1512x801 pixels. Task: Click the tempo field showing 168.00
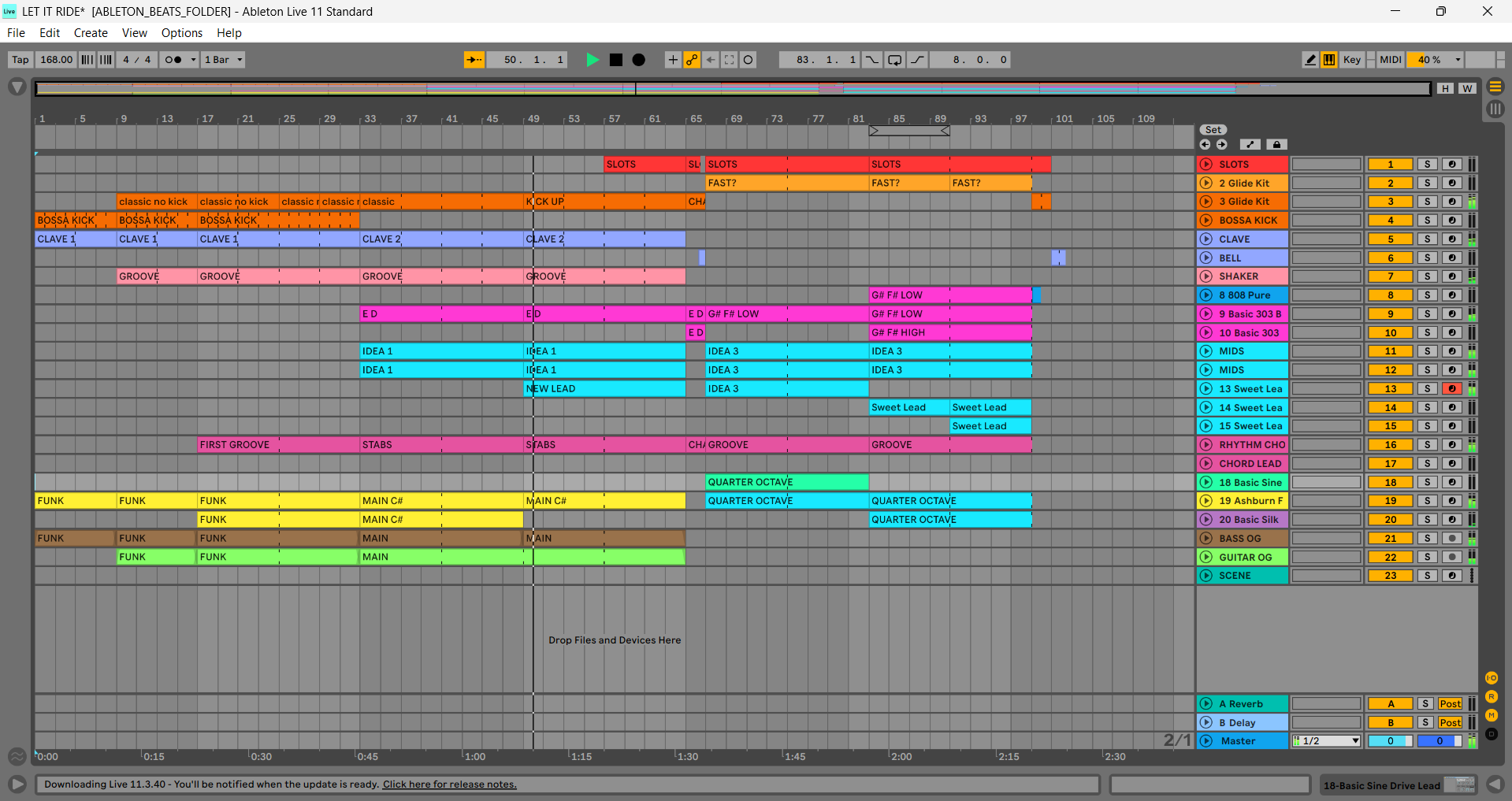pyautogui.click(x=56, y=60)
